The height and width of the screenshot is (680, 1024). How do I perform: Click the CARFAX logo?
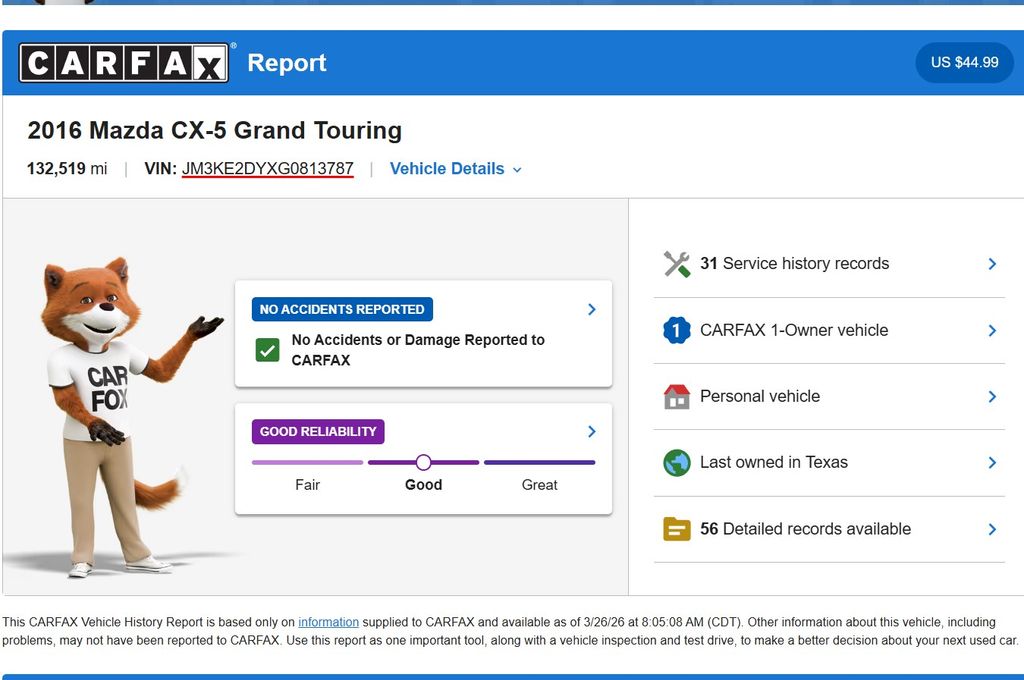click(124, 63)
